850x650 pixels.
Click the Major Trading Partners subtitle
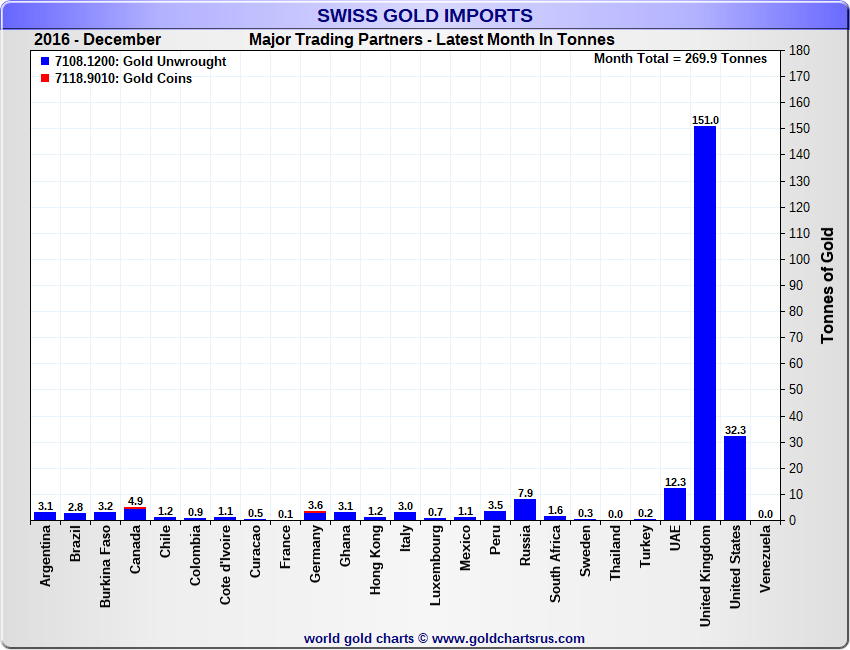[x=431, y=40]
